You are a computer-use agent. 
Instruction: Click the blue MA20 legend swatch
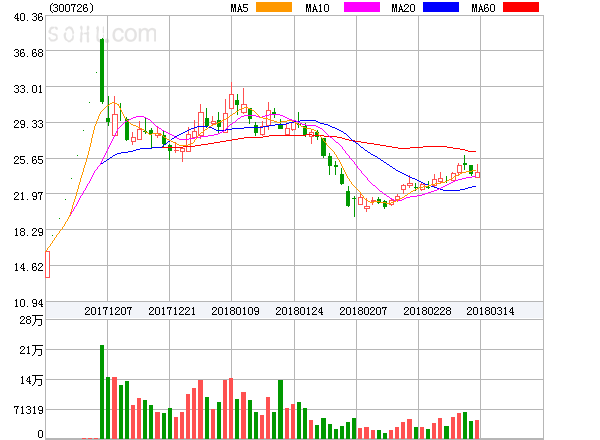click(441, 7)
